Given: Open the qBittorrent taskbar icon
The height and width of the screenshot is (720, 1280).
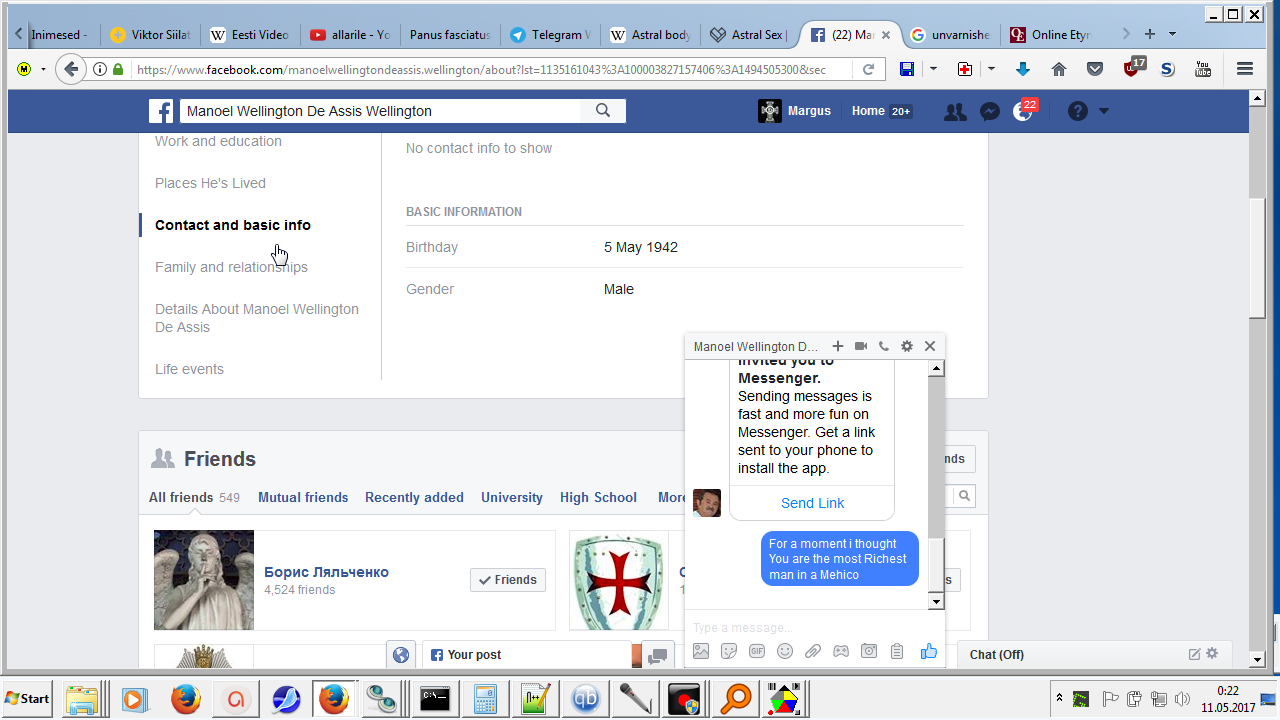Looking at the screenshot, I should point(586,698).
